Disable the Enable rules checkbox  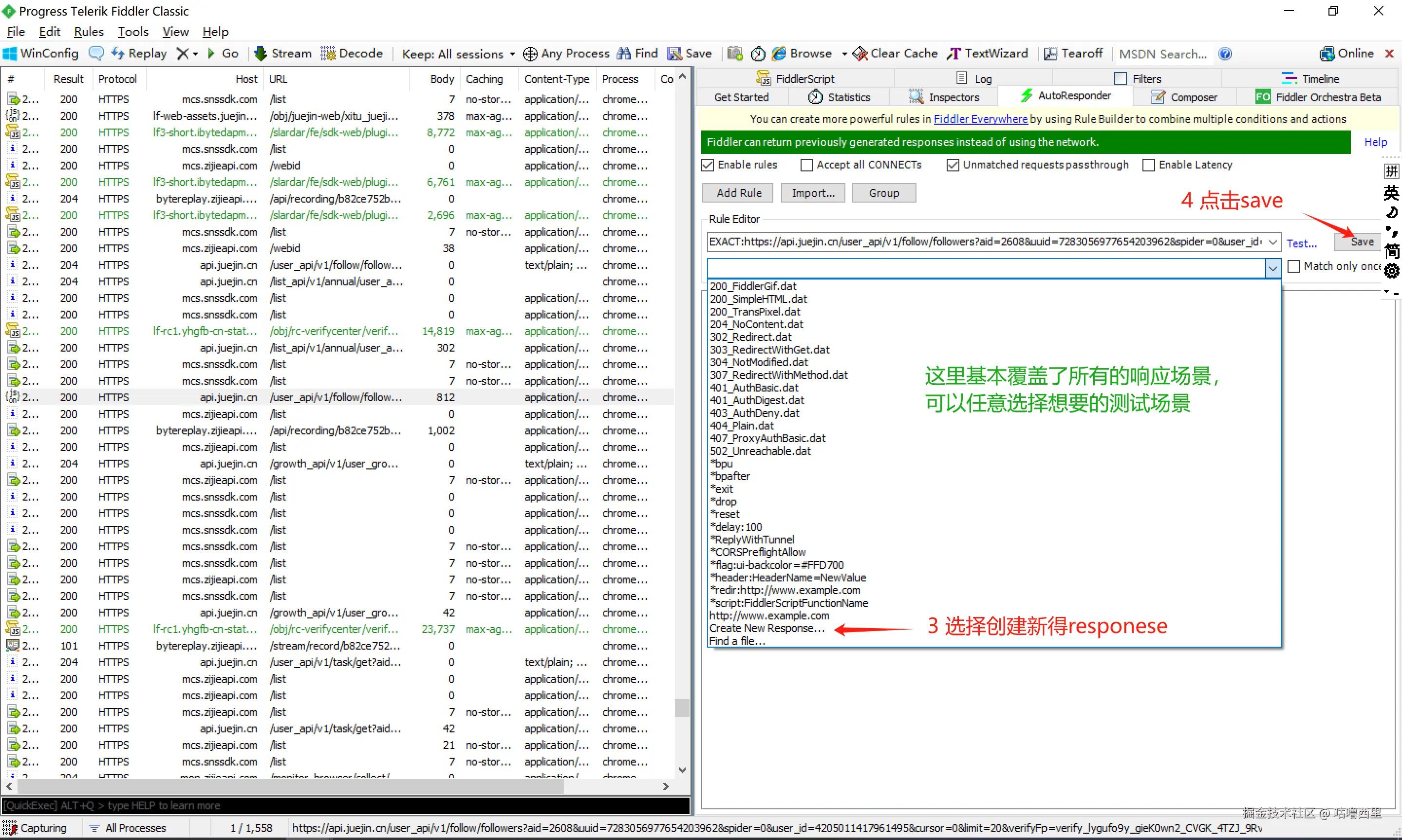pyautogui.click(x=708, y=165)
